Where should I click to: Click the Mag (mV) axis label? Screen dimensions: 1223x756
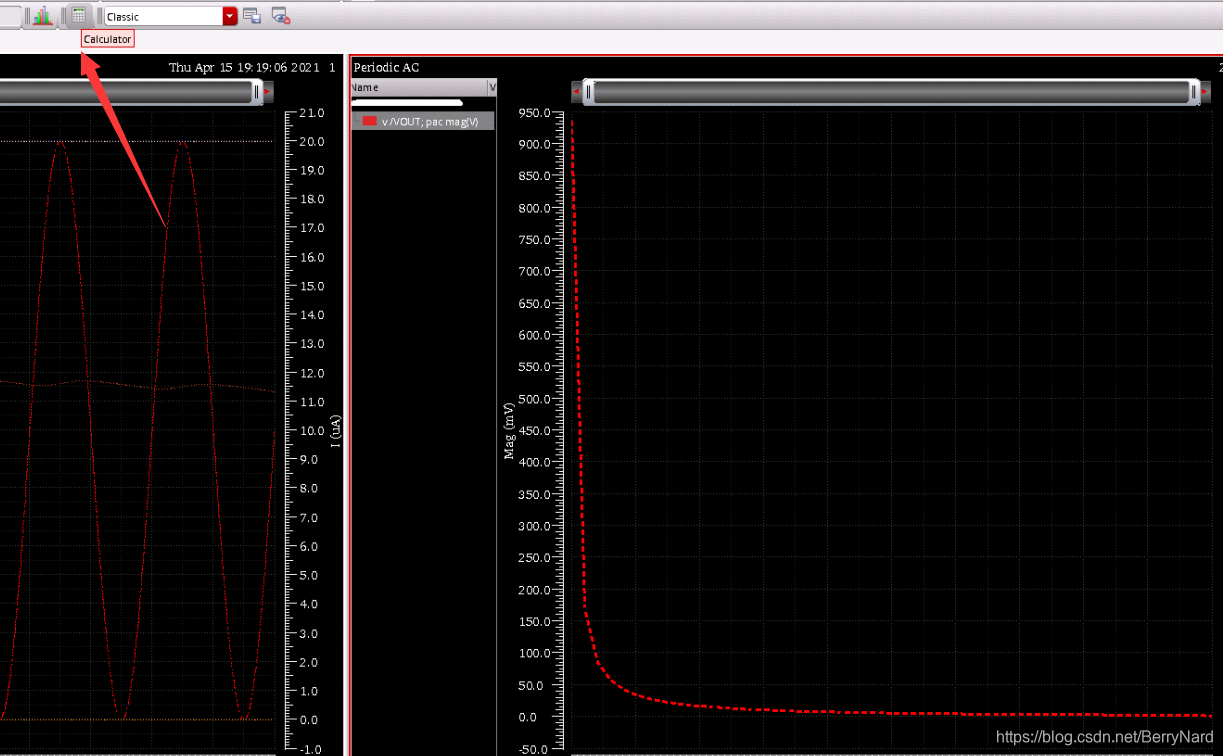(508, 430)
